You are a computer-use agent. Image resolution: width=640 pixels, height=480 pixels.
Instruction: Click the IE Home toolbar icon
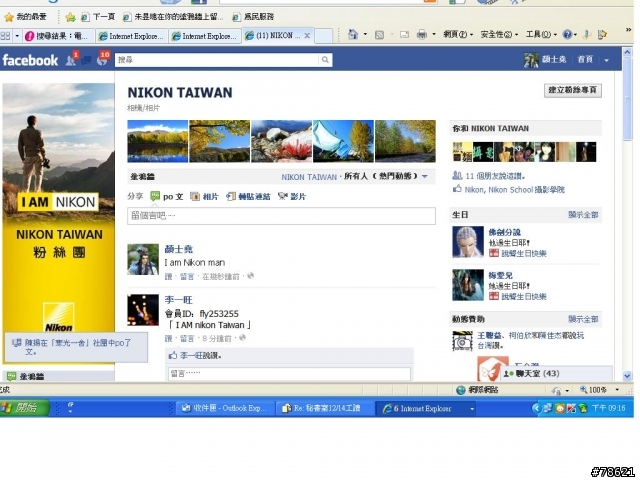click(x=353, y=35)
